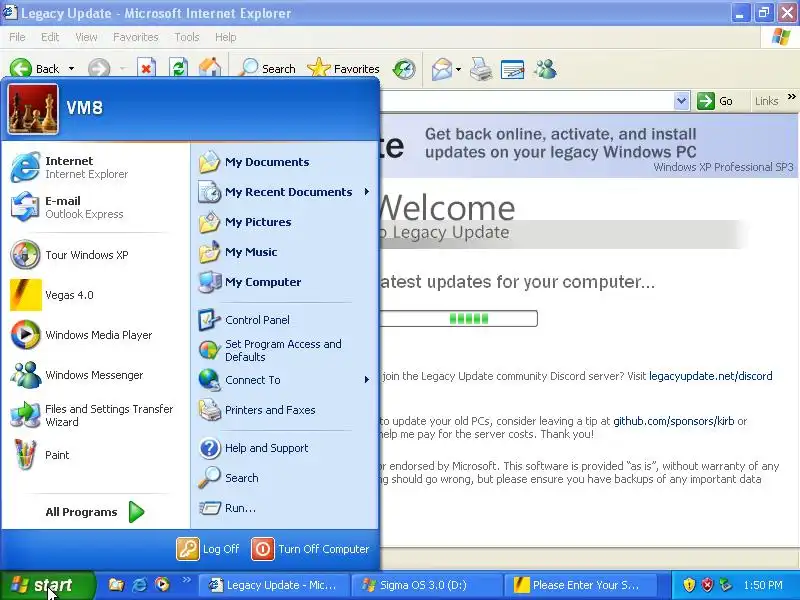Click the red security alert tray icon
Image resolution: width=800 pixels, height=600 pixels.
tap(707, 585)
